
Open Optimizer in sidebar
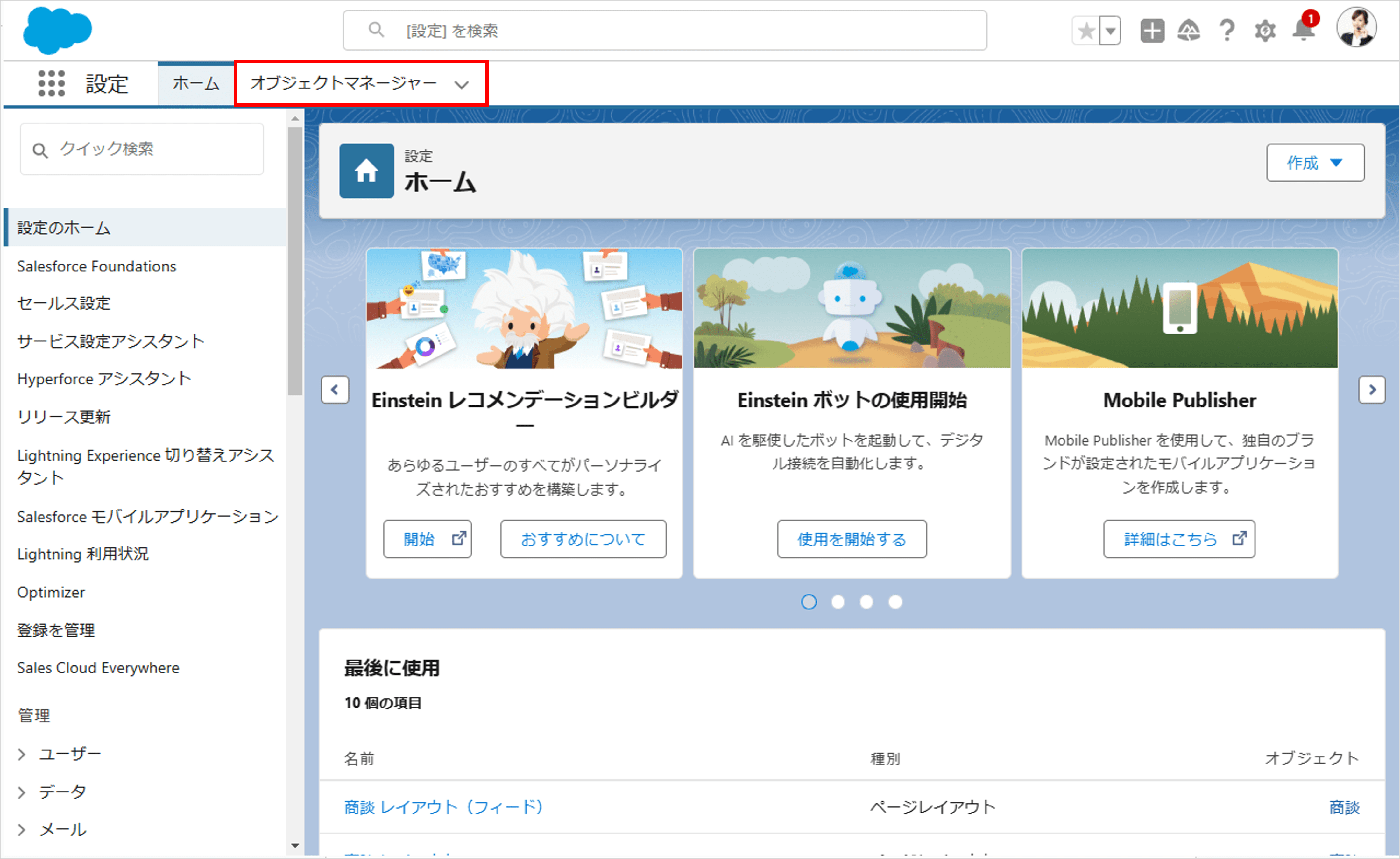point(51,593)
